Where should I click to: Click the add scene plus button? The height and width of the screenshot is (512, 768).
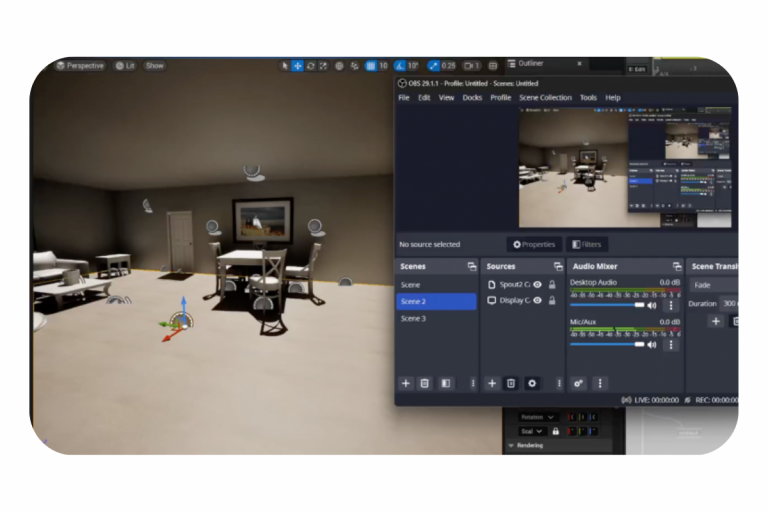(405, 383)
